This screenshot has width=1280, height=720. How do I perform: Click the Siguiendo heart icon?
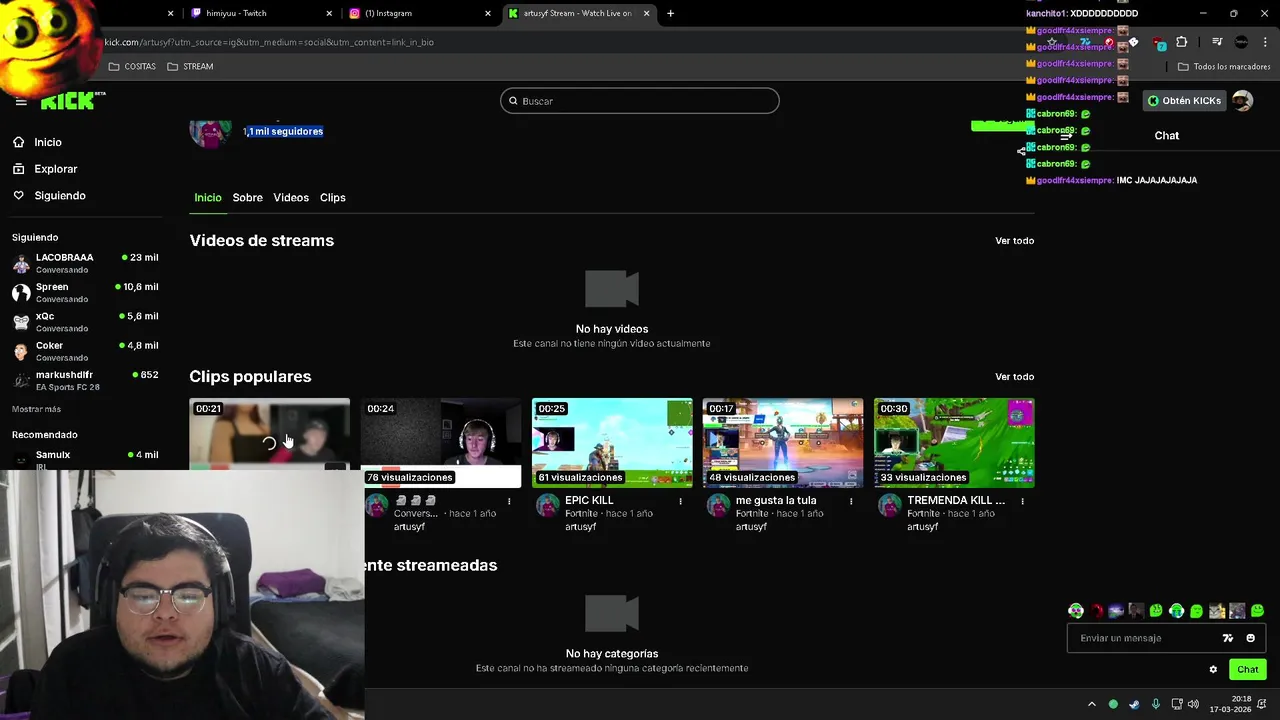tap(19, 196)
